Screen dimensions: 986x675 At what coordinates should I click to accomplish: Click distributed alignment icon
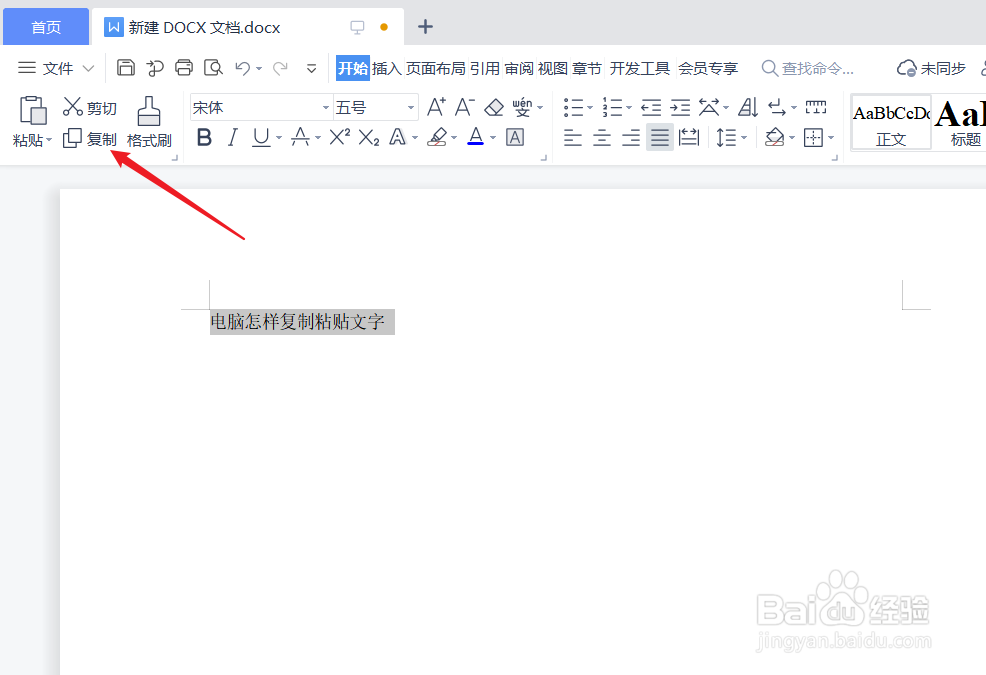689,137
